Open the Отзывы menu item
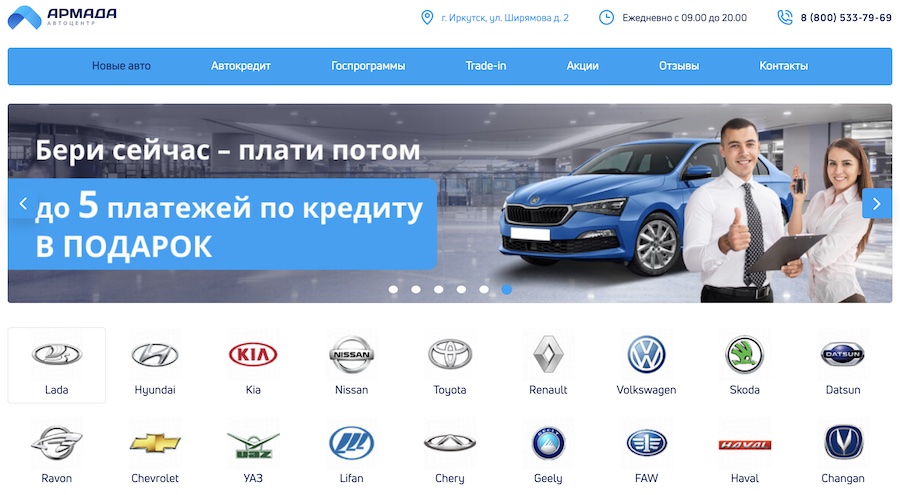Screen dimensions: 900x495 pos(679,66)
